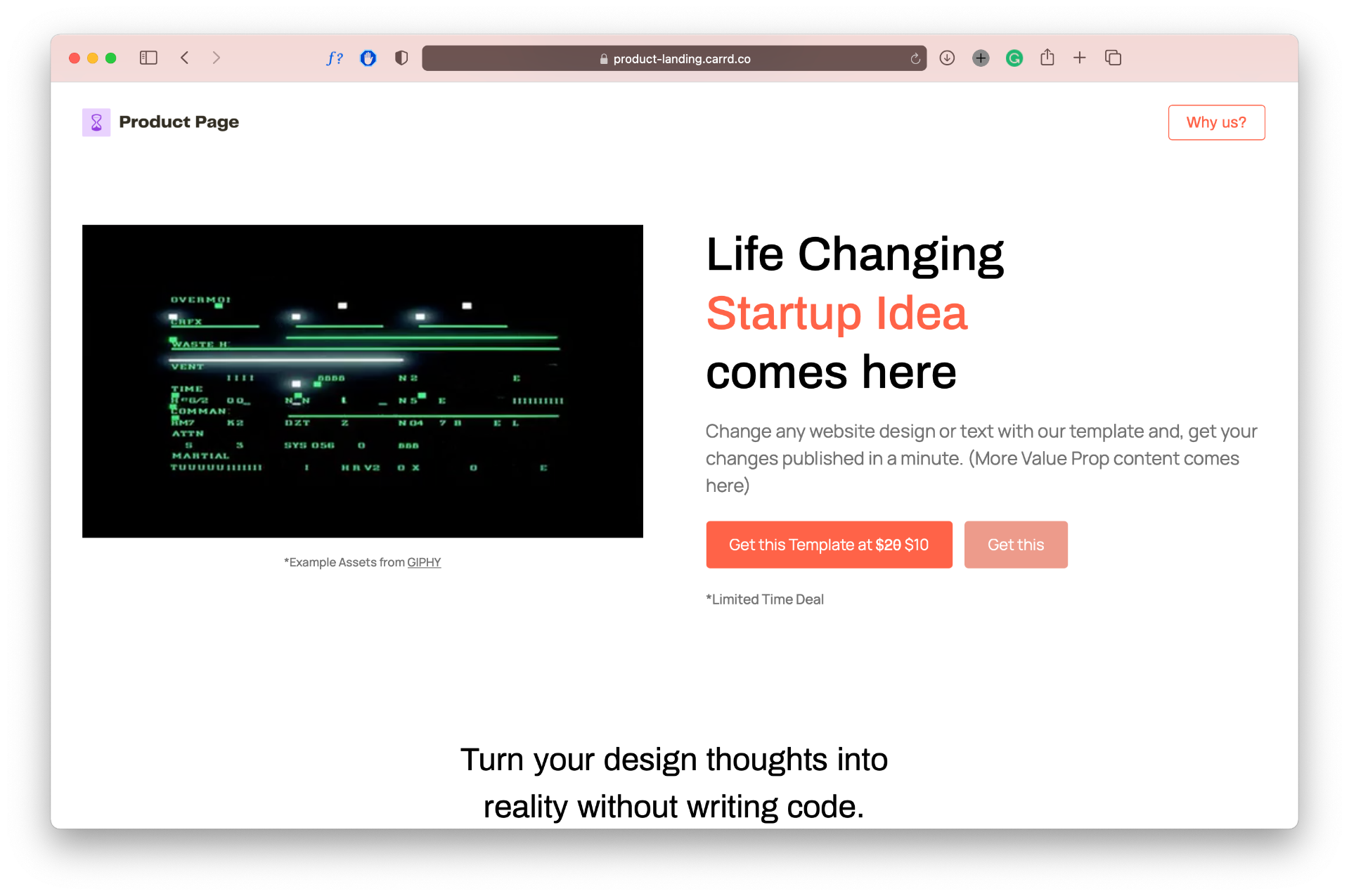Toggle the Safari sidebar panel

pyautogui.click(x=148, y=58)
